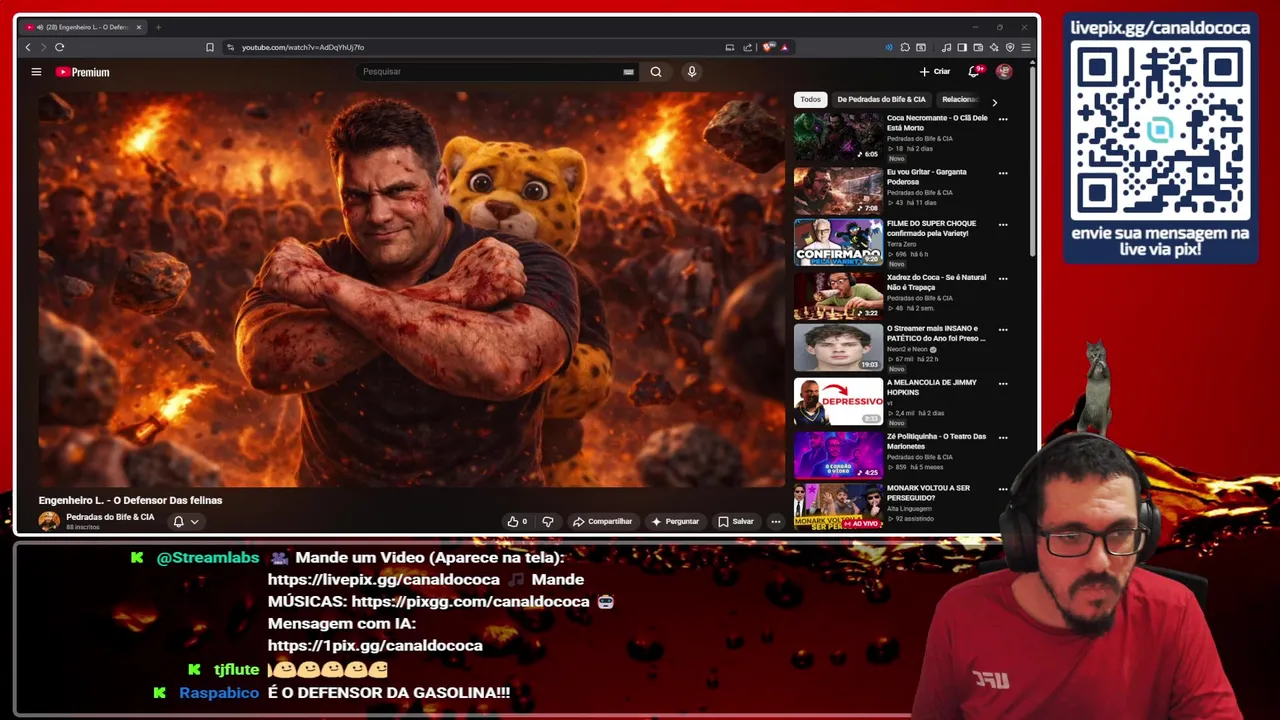The height and width of the screenshot is (720, 1280).
Task: Open the Xadrez do Coca chess thumbnail
Action: point(838,296)
